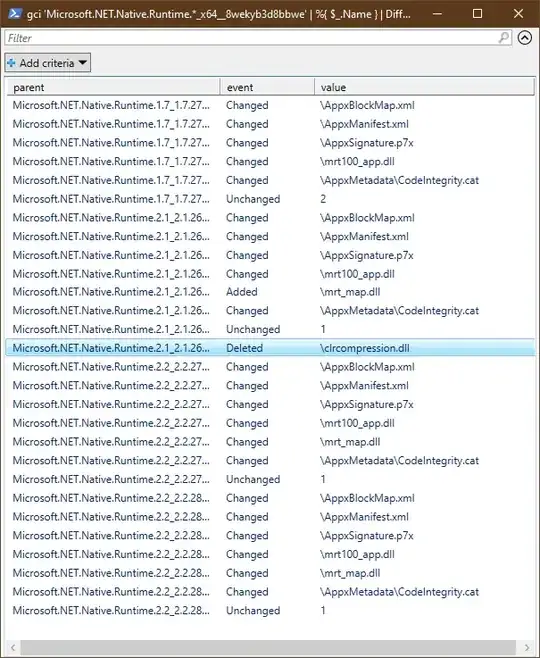Sort by the parent column header
Viewport: 540px width, 658px height.
113,87
